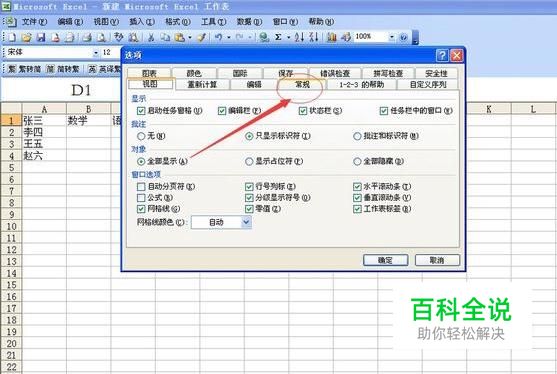
Task: Select cell B1 containing 数学
Action: tap(88, 121)
